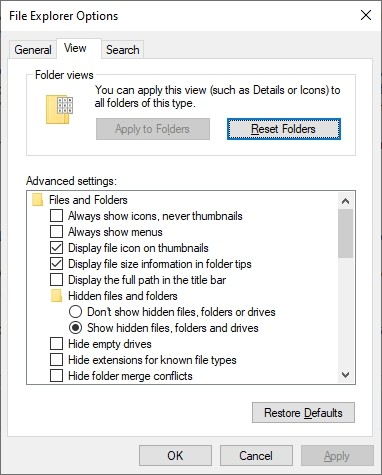Select Don't show hidden files radio button
Image resolution: width=382 pixels, height=475 pixels.
[x=75, y=312]
